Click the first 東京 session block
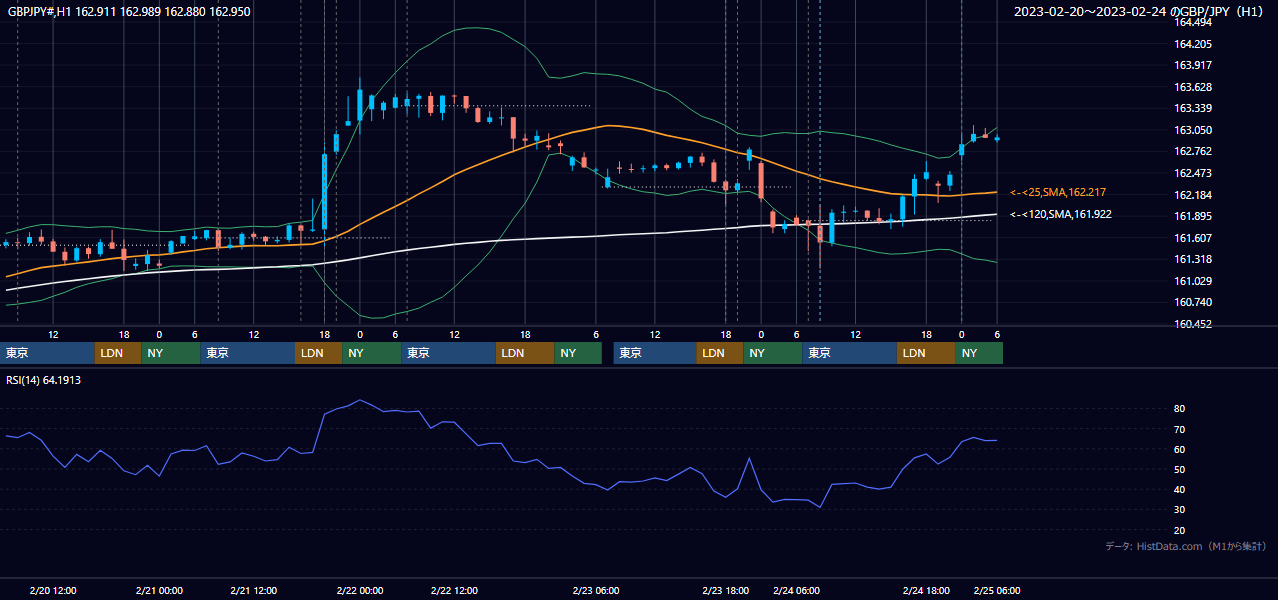Viewport: 1278px width, 600px height. click(x=47, y=353)
